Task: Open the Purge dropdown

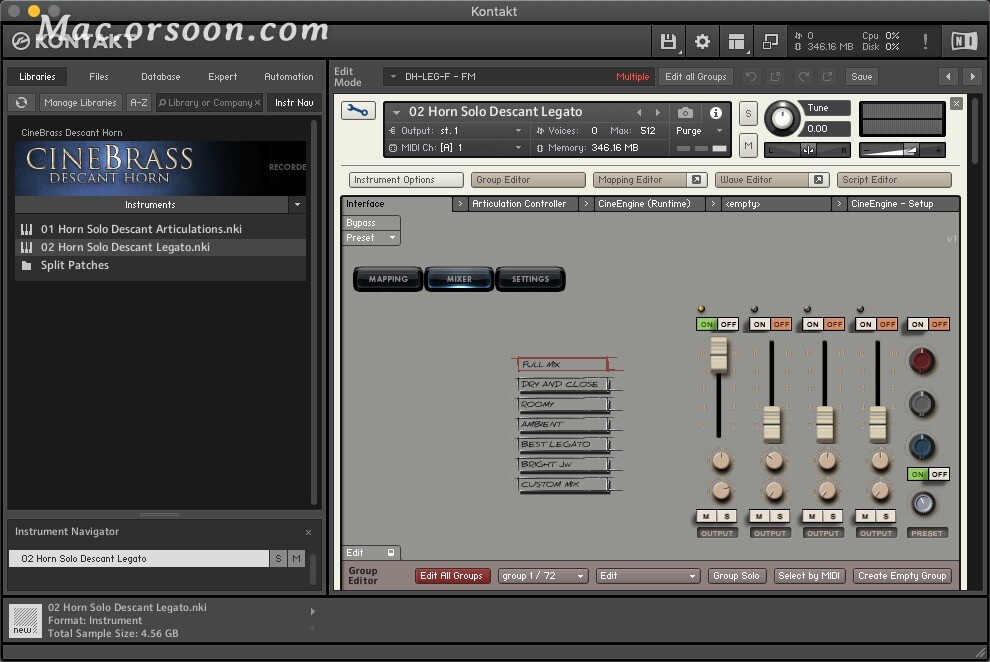Action: (699, 131)
